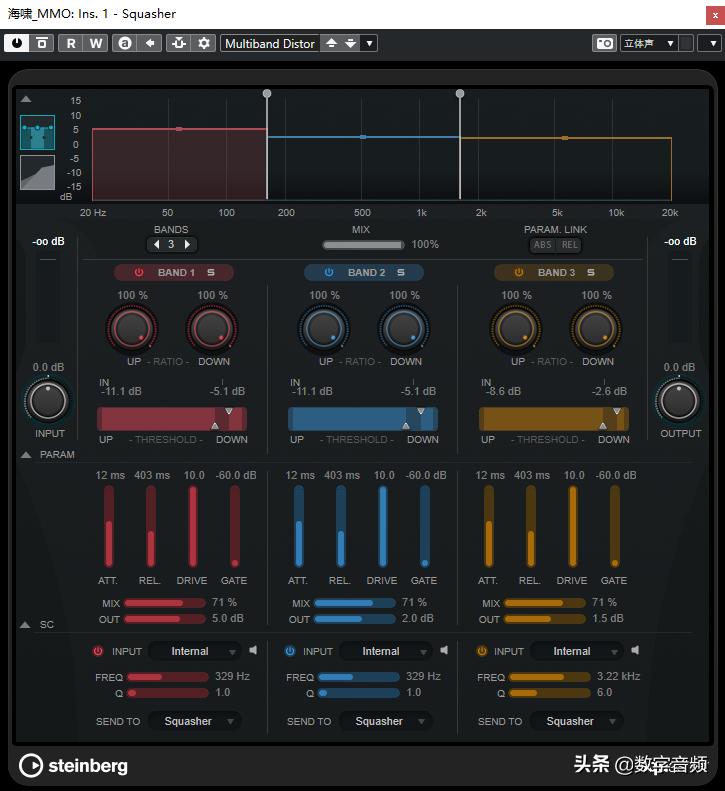Click the second crossover frequency handle

[460, 94]
